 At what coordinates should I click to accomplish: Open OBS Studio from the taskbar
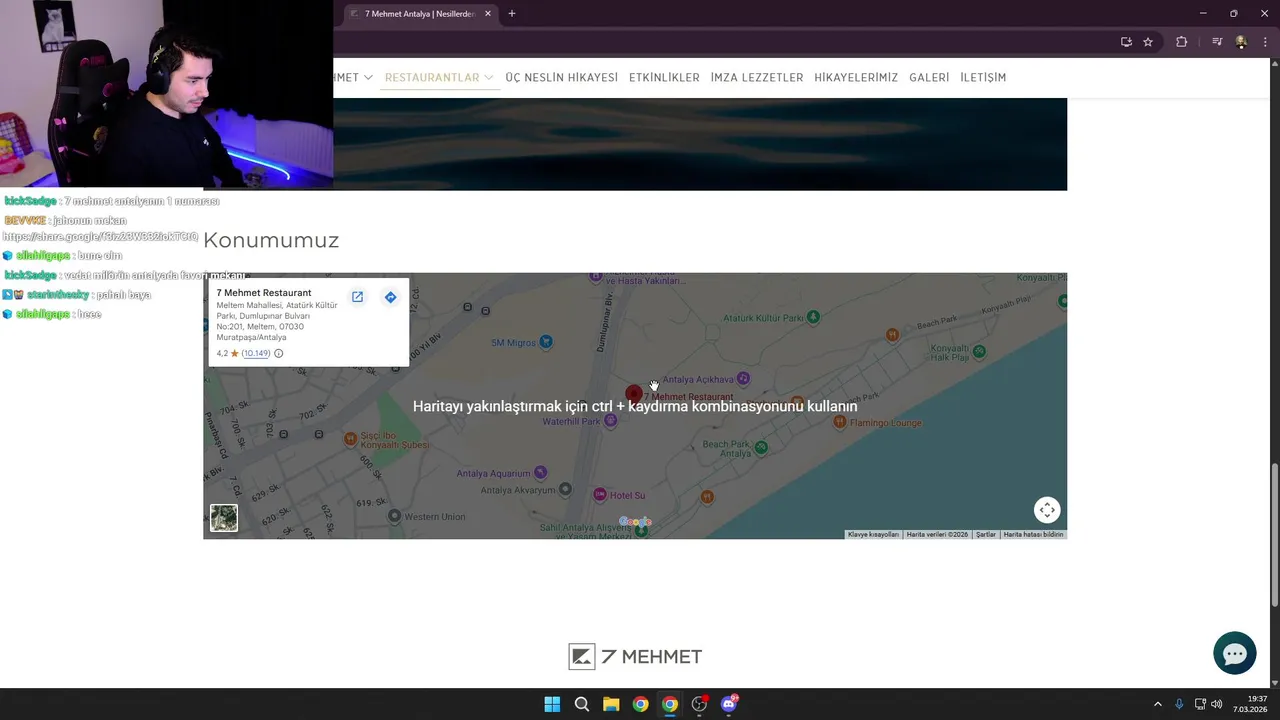click(699, 704)
